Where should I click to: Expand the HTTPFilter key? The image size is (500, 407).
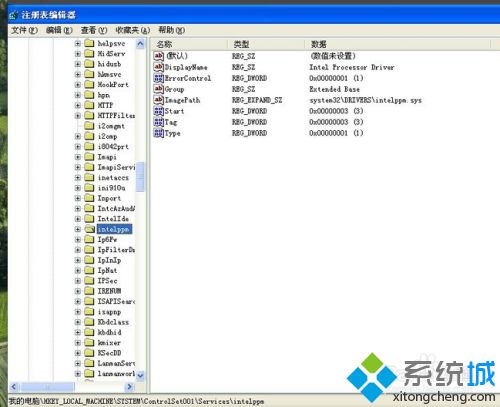tap(78, 116)
